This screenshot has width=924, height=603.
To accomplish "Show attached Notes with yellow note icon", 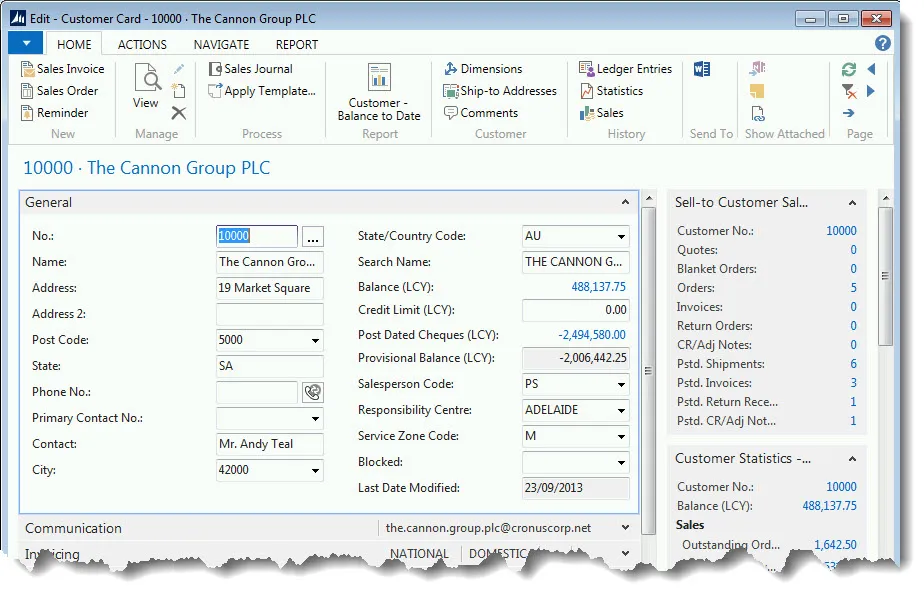I will point(757,91).
